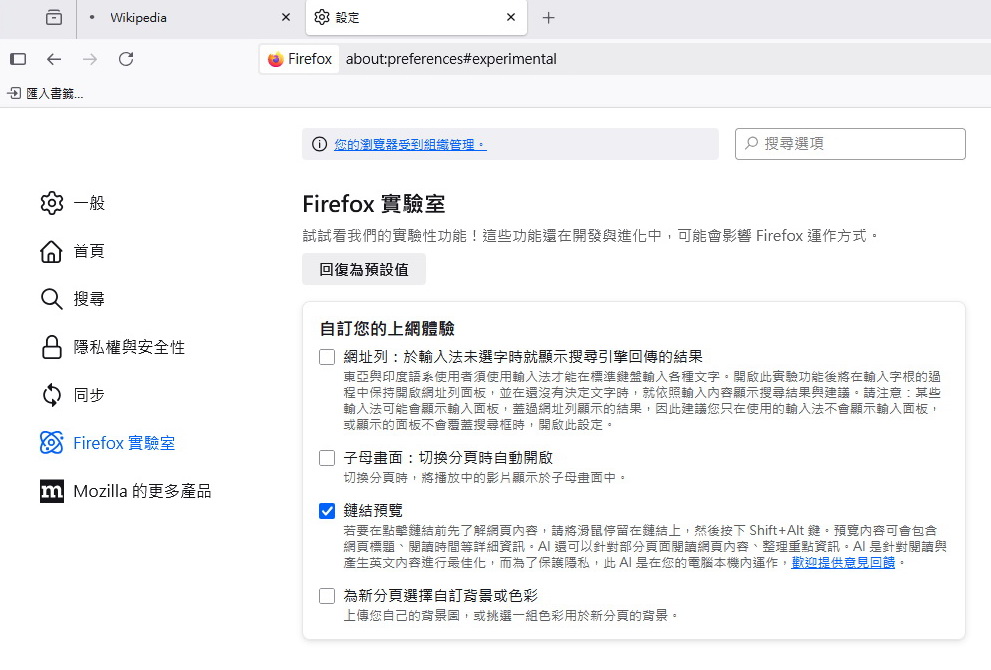Click the Firefox identity icon in the address bar
The image size is (991, 670).
pos(276,59)
